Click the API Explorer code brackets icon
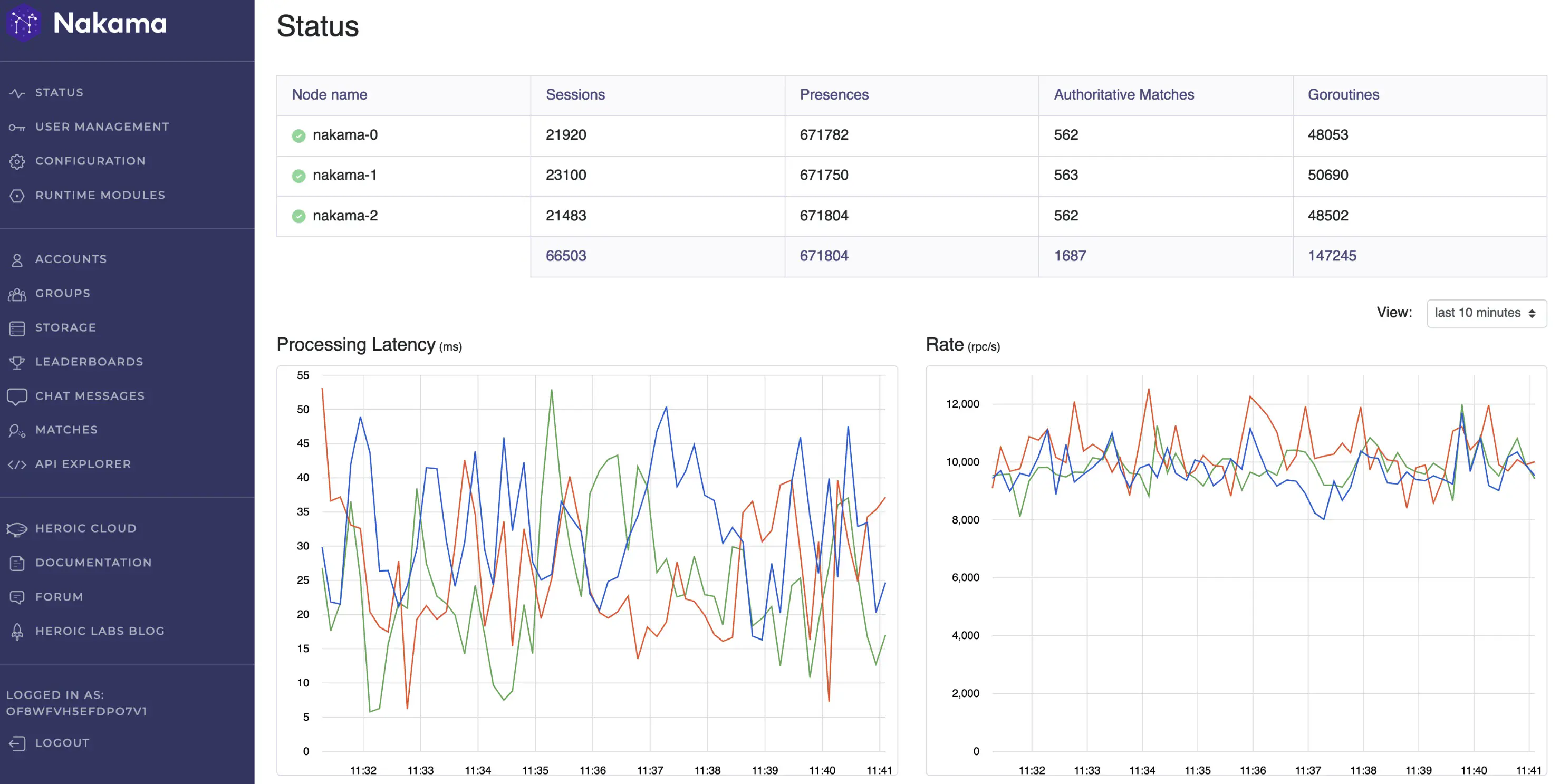Screen dimensions: 1560x784 [17, 464]
